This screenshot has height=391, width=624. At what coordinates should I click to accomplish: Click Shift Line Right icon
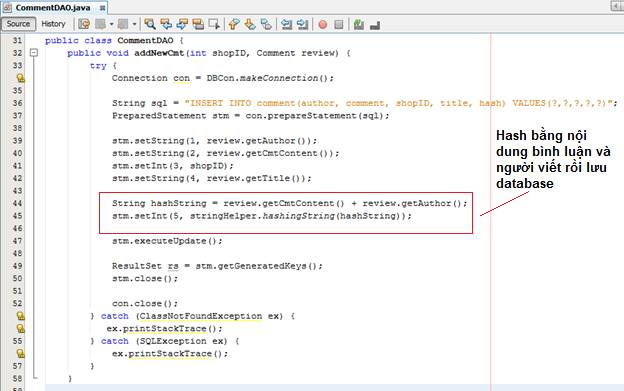(x=302, y=24)
